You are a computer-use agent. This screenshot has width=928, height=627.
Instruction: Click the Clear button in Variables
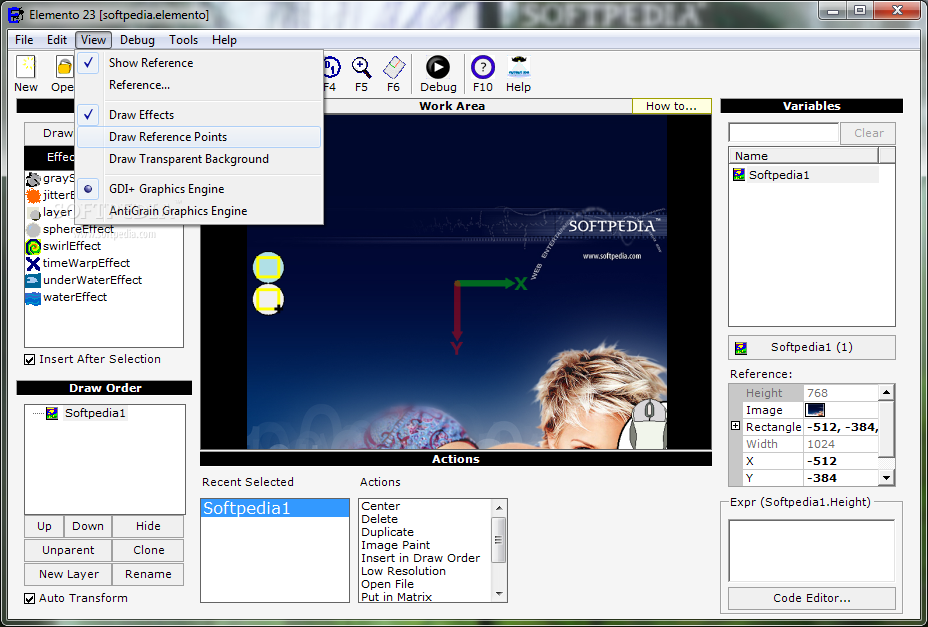coord(868,133)
